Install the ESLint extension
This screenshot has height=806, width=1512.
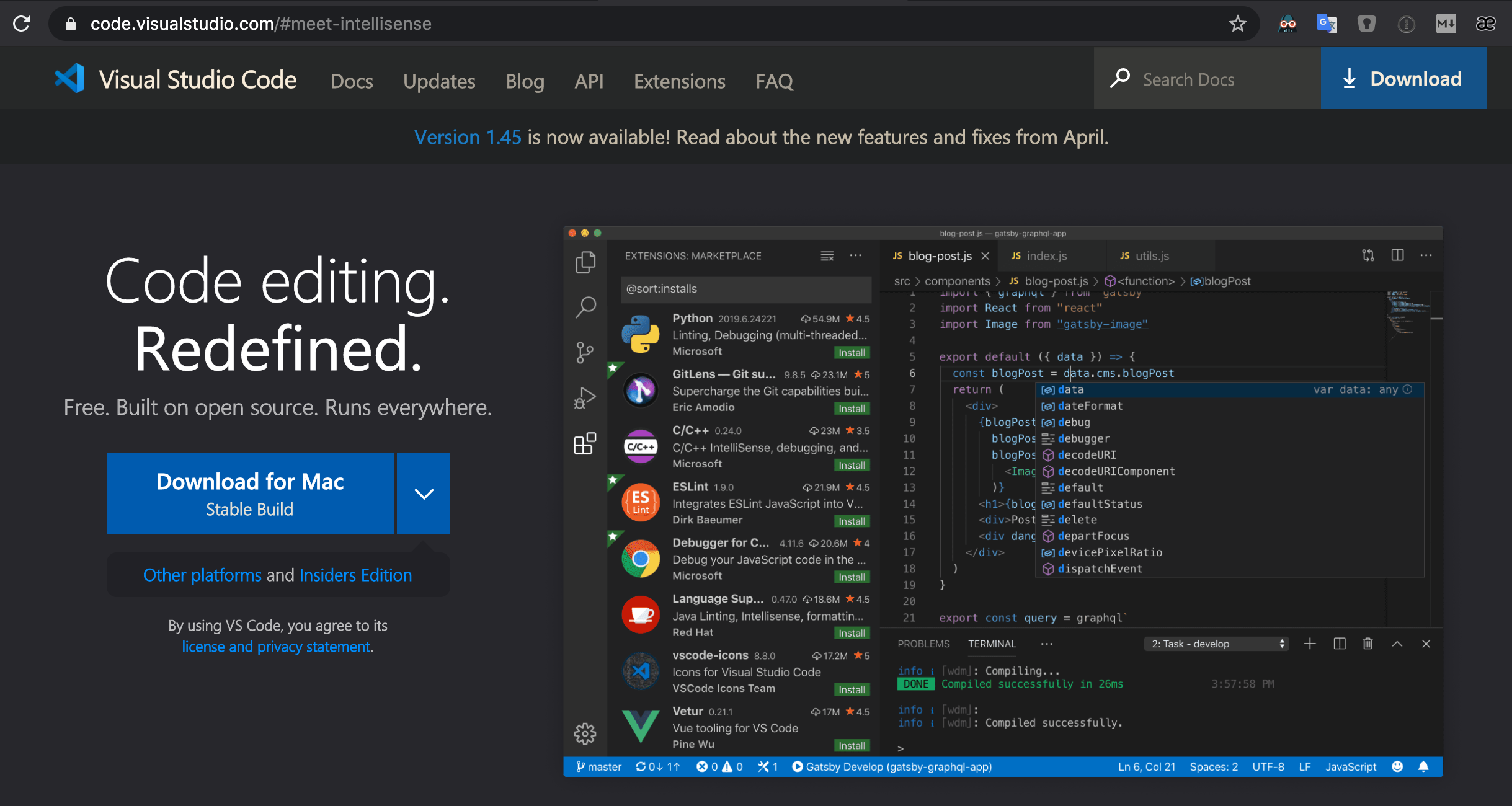852,521
